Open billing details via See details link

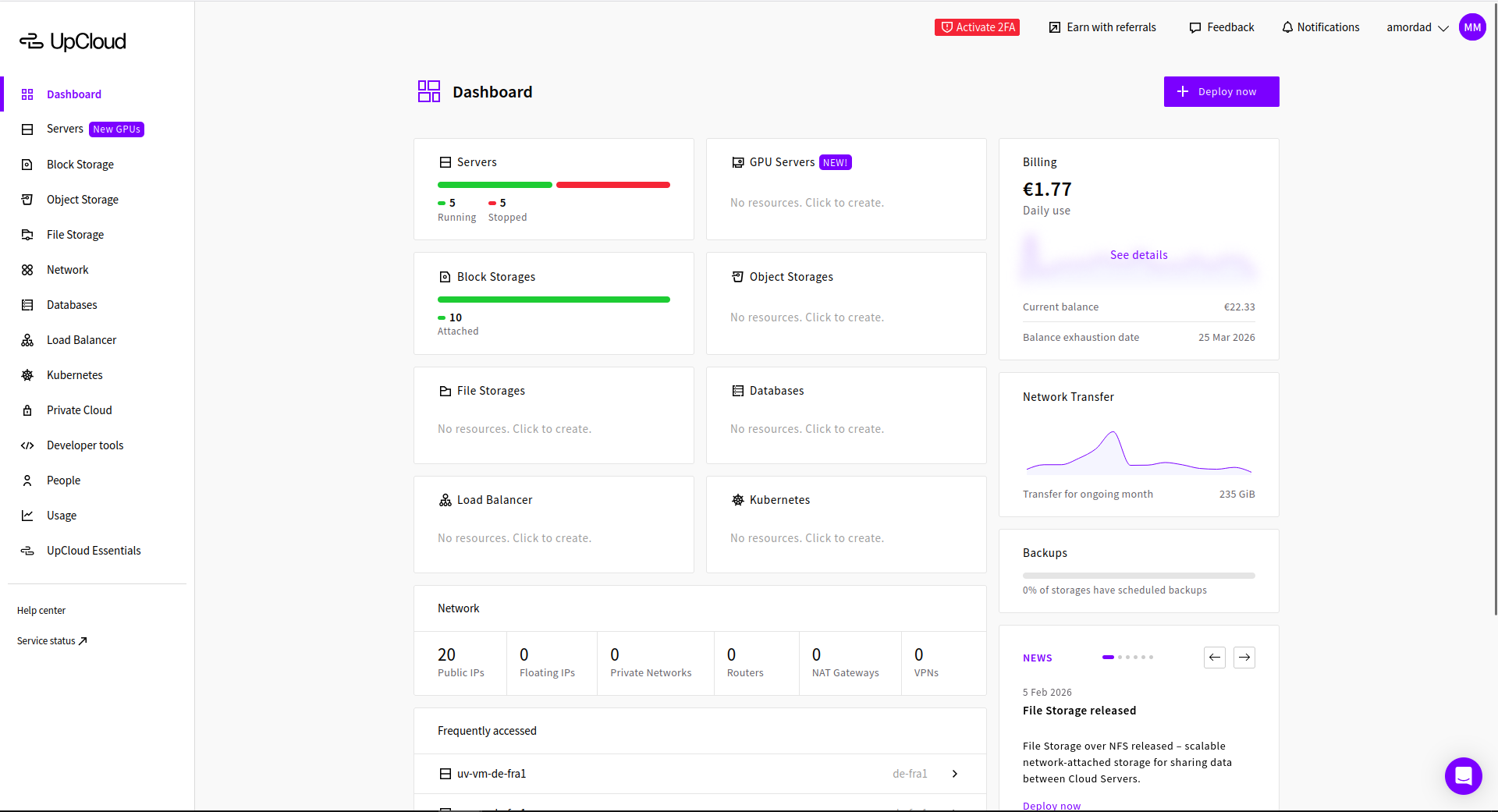[1138, 254]
